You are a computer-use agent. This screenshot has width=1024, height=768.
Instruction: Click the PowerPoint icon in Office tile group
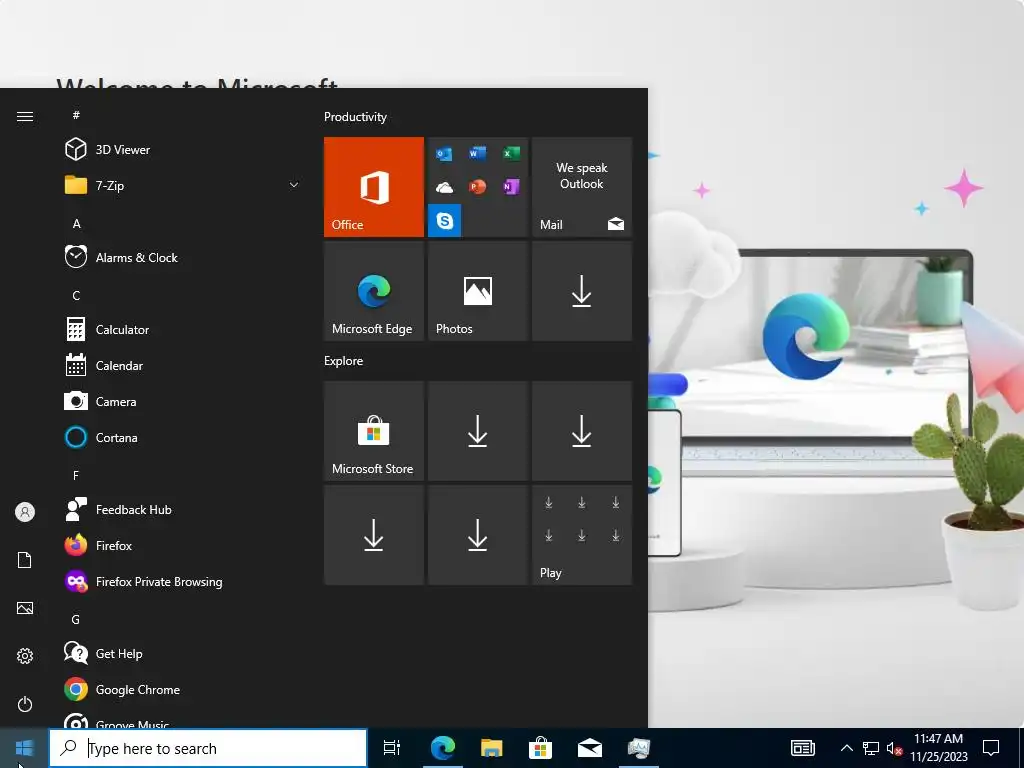pos(477,187)
